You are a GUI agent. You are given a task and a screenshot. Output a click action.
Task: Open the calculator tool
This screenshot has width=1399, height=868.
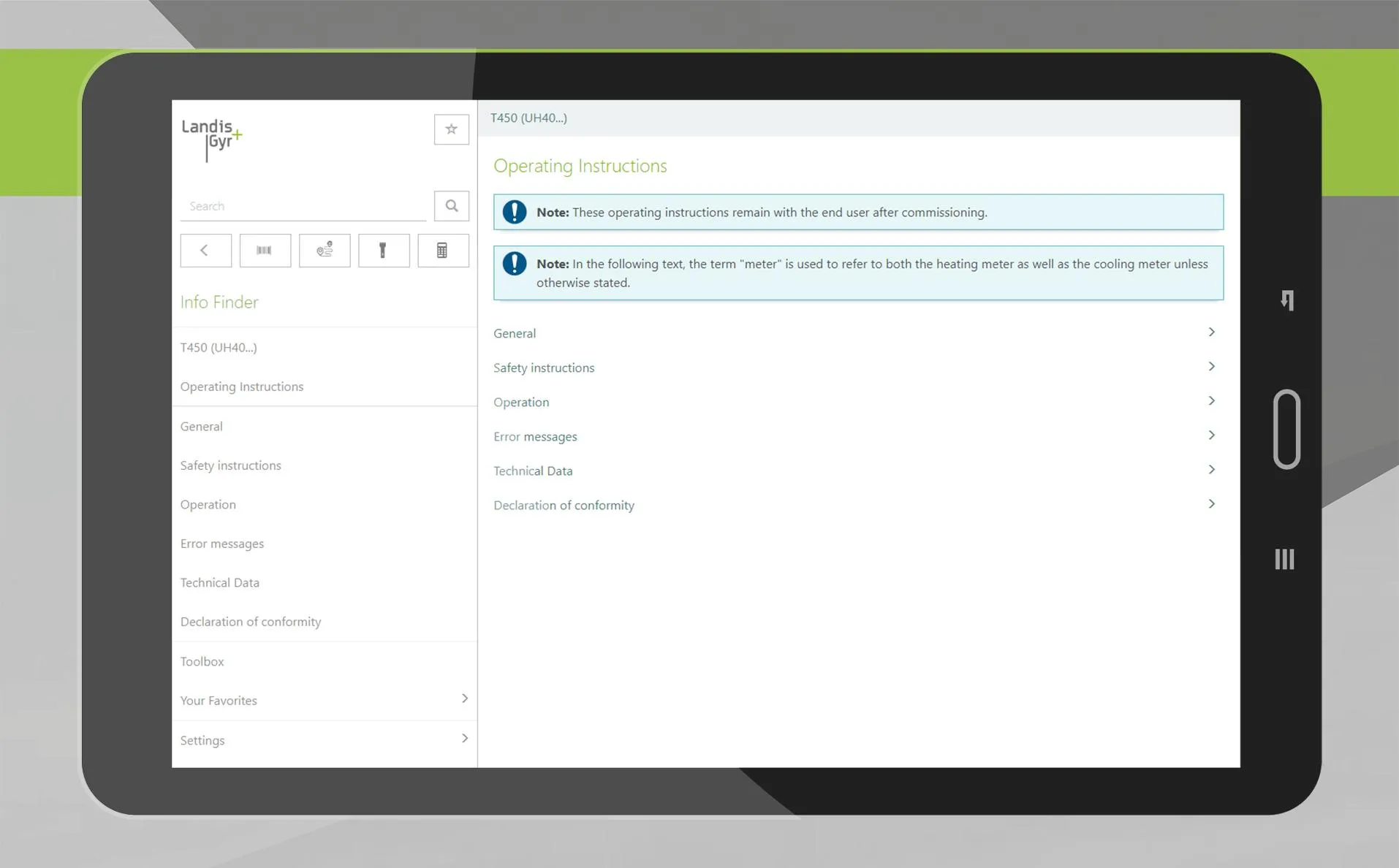443,251
